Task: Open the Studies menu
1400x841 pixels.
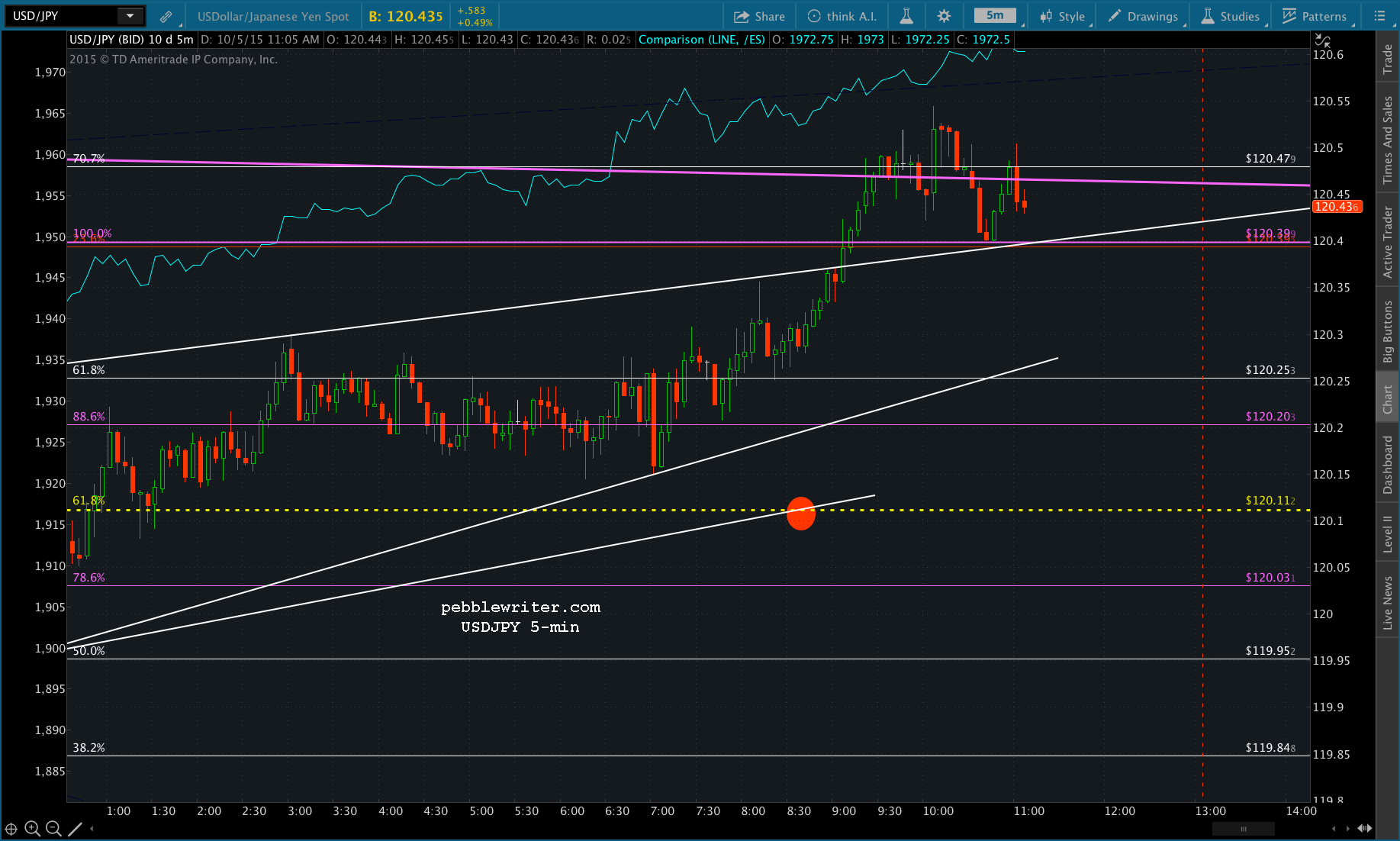Action: click(1230, 16)
